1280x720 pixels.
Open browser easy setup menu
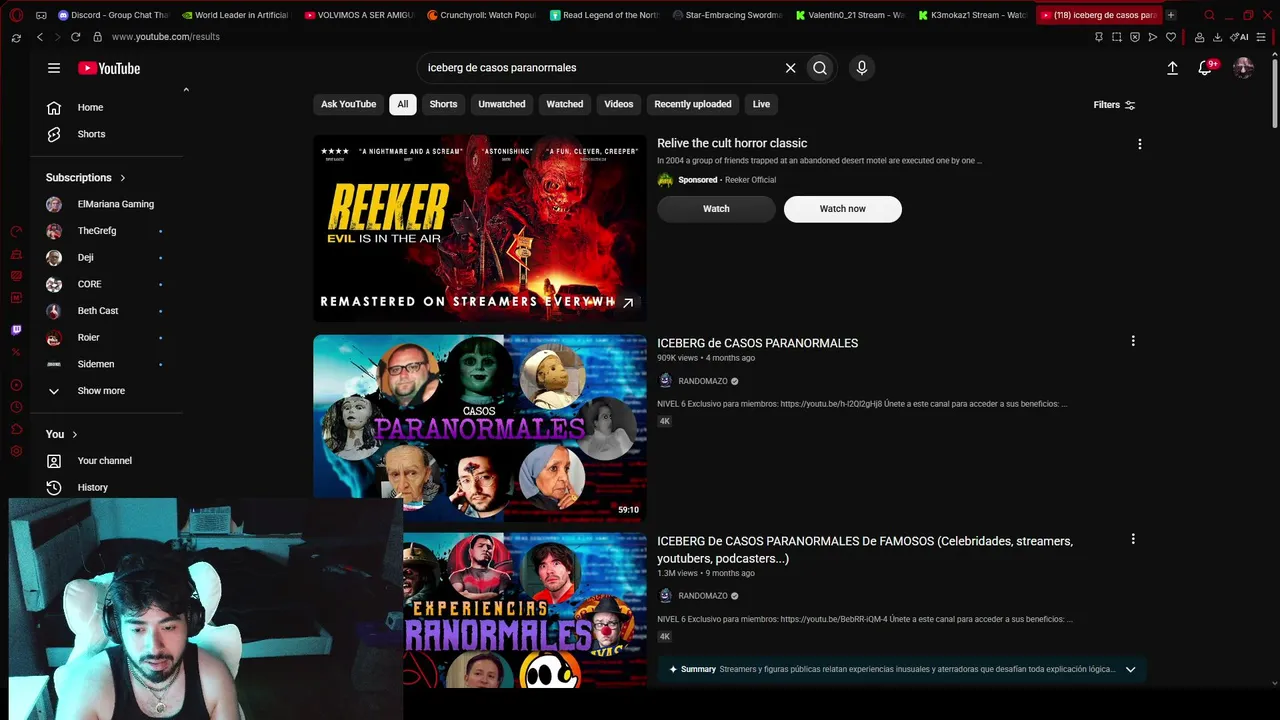pos(1261,37)
